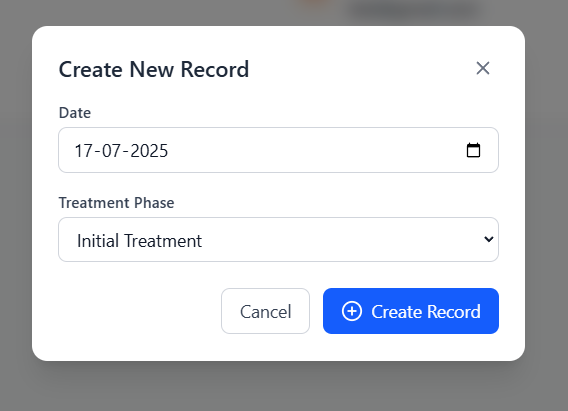Image resolution: width=568 pixels, height=411 pixels.
Task: Click the blurred header text behind the overlay
Action: pos(413,9)
